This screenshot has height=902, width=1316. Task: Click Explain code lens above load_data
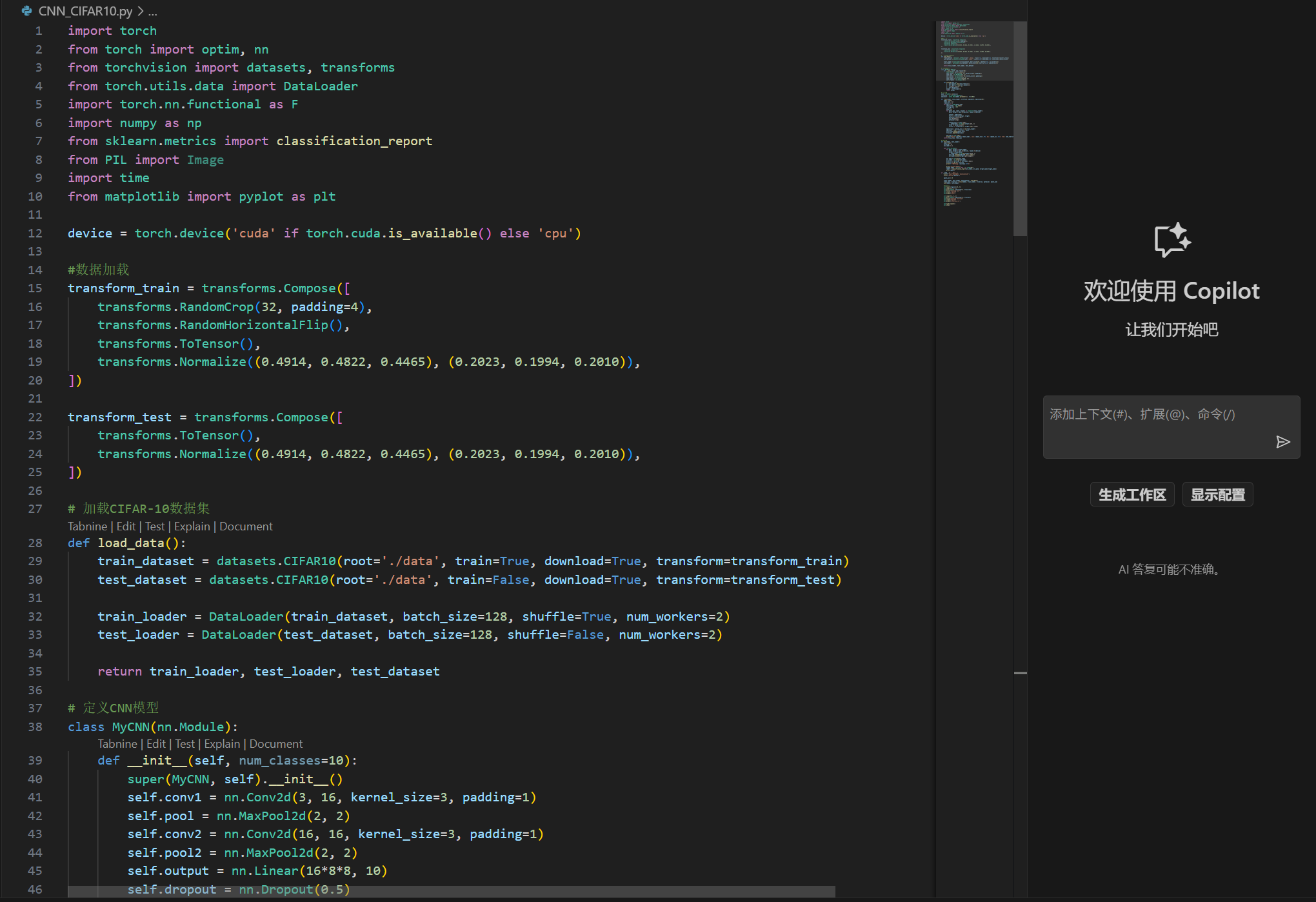[192, 526]
